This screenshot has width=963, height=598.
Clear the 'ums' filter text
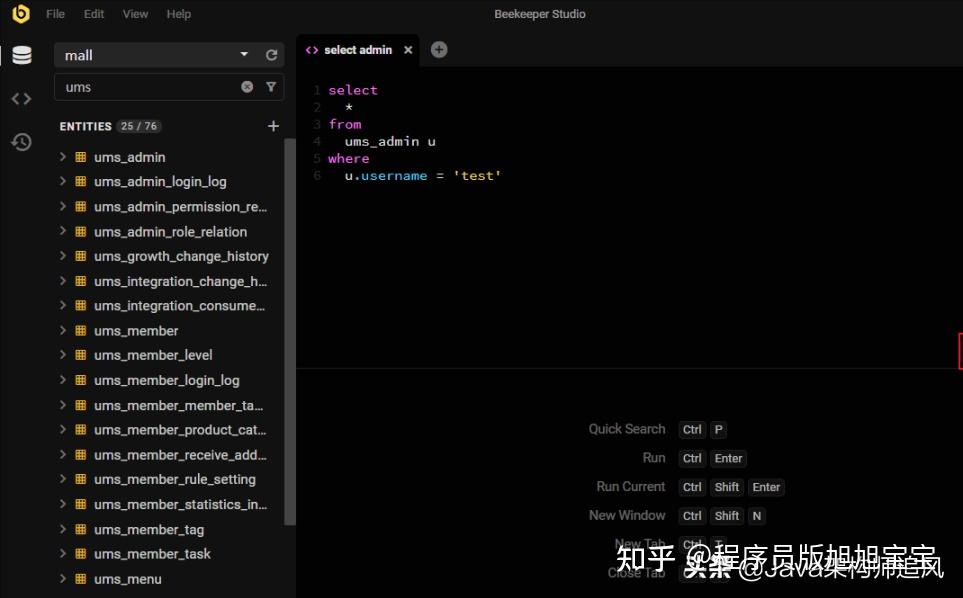click(247, 87)
